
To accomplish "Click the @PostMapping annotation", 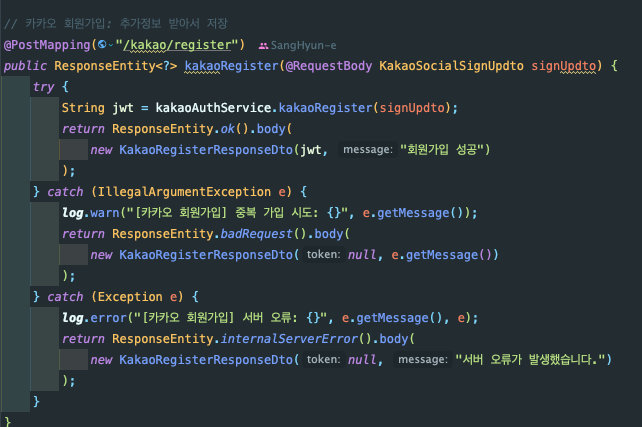I will 47,45.
